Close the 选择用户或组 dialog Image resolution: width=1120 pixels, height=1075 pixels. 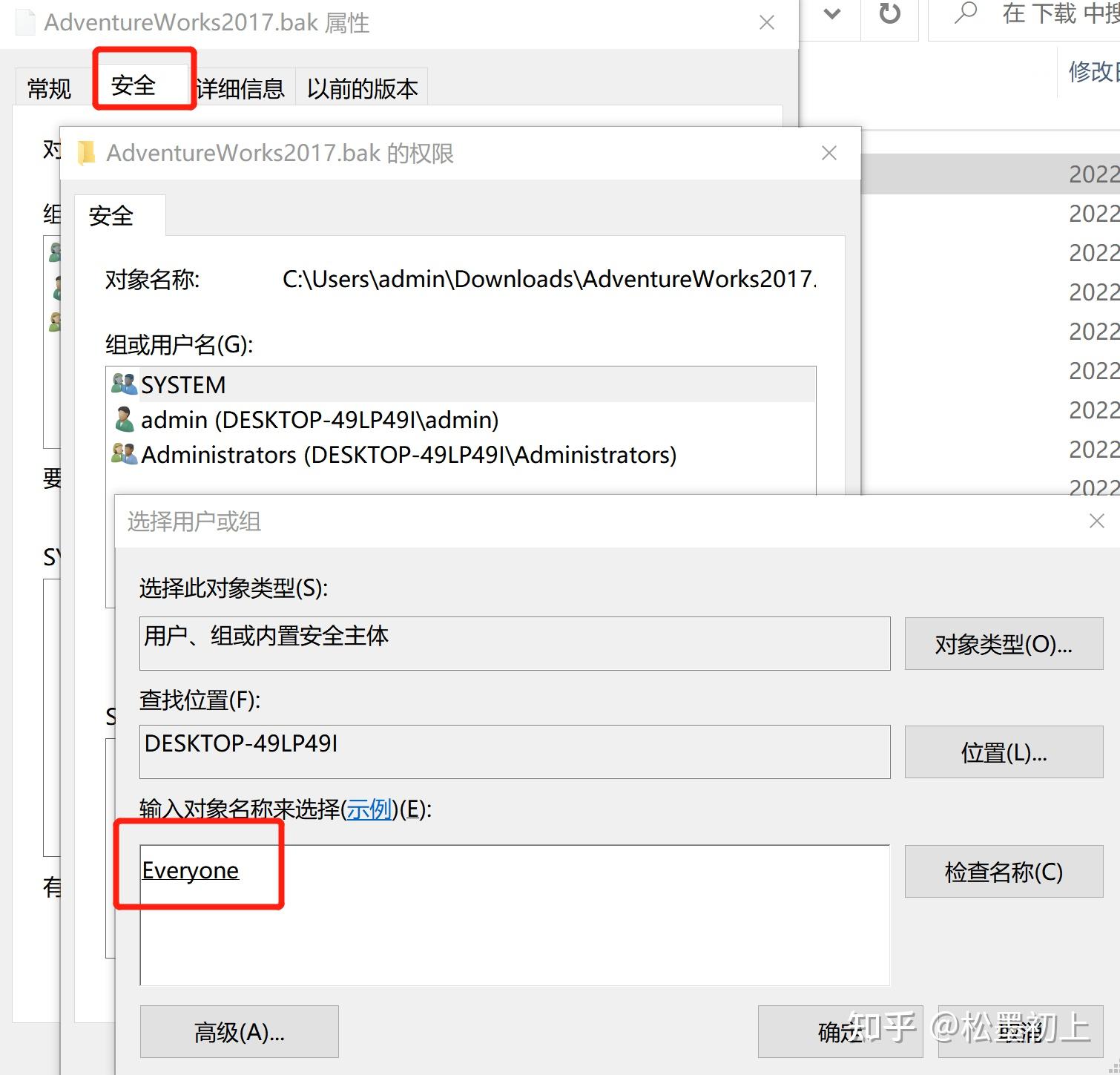(x=1097, y=522)
